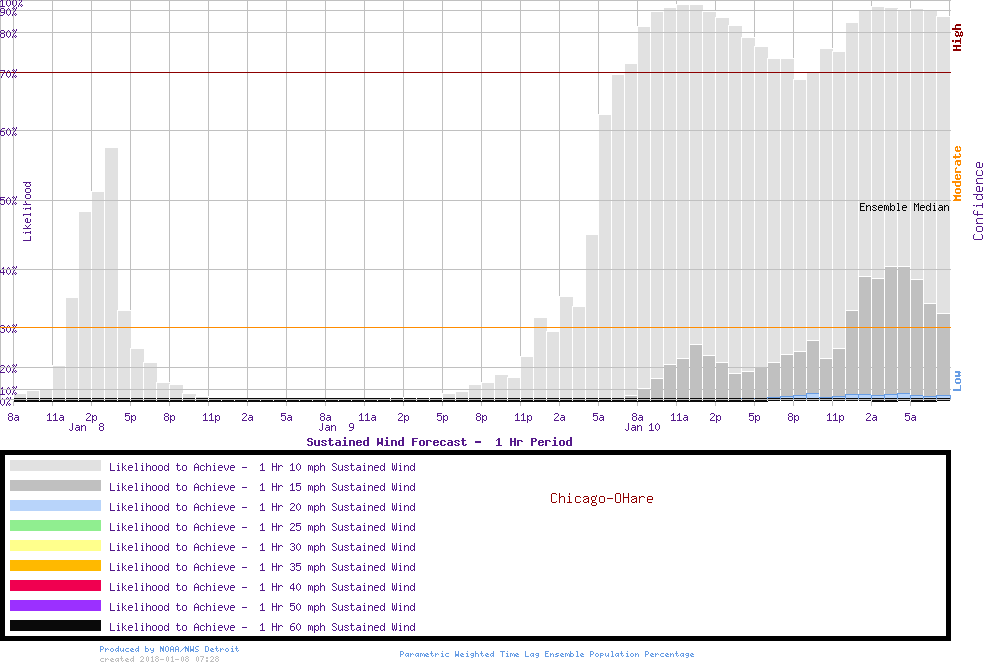The height and width of the screenshot is (670, 1000).
Task: Pick the orange 35 mph legend swatch
Action: (x=55, y=566)
